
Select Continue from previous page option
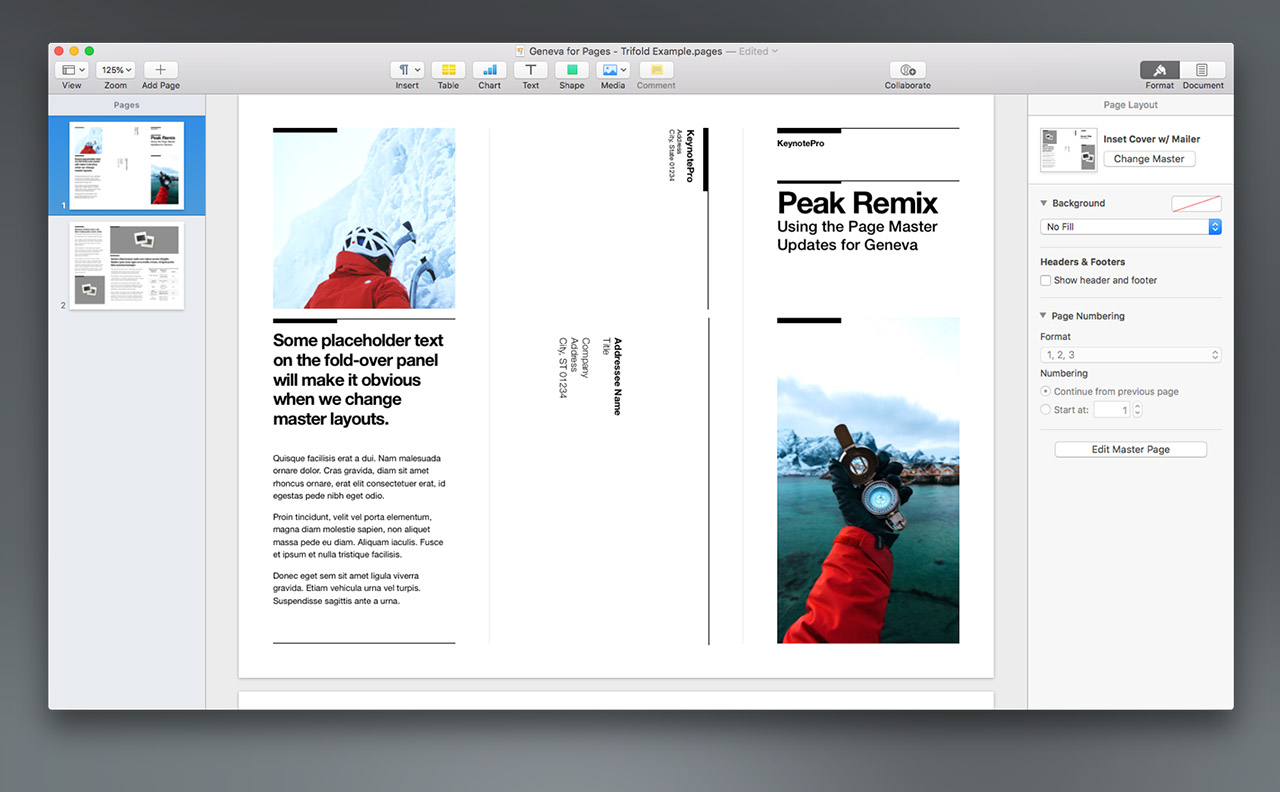coord(1046,392)
